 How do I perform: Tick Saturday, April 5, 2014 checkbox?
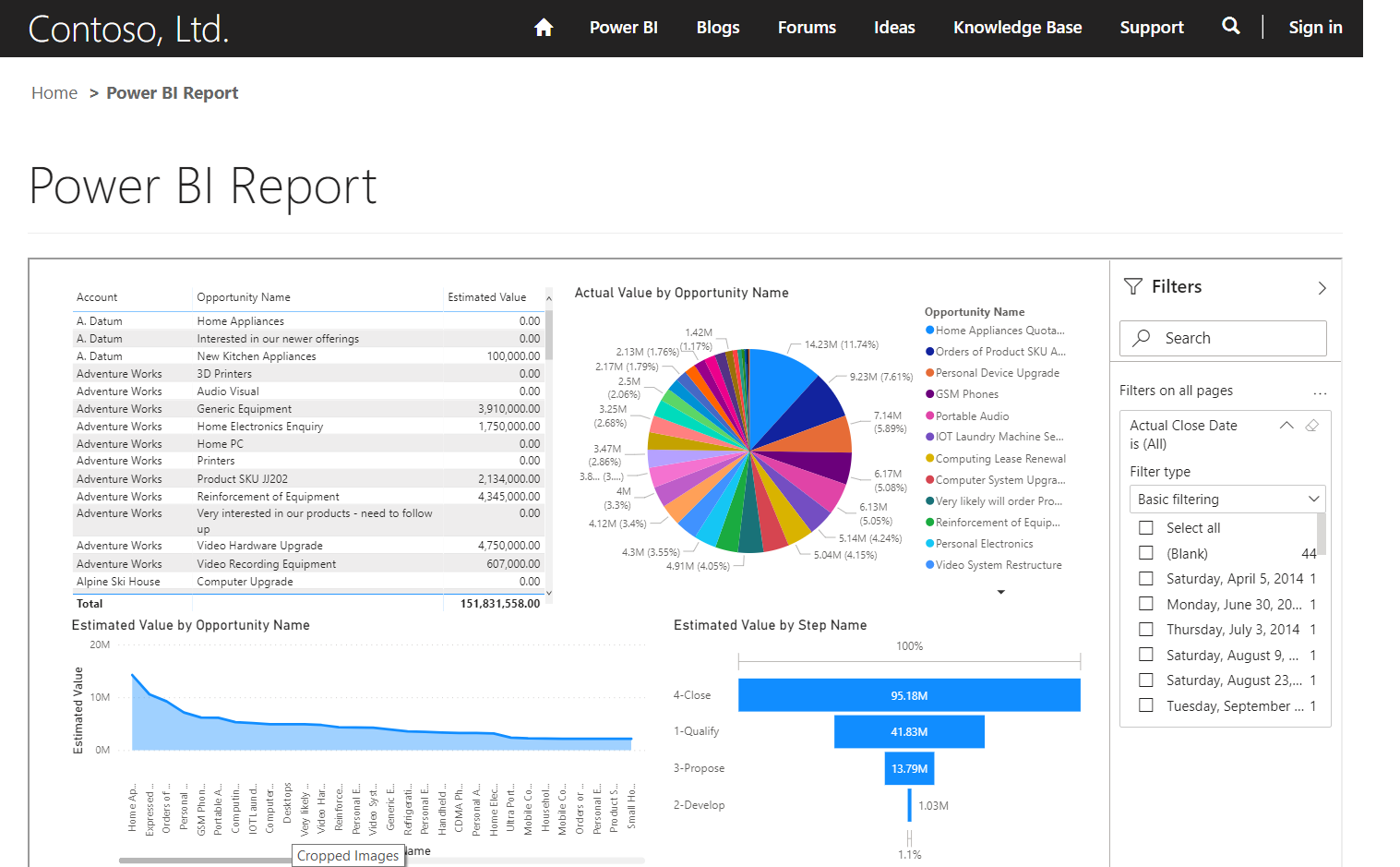1146,579
